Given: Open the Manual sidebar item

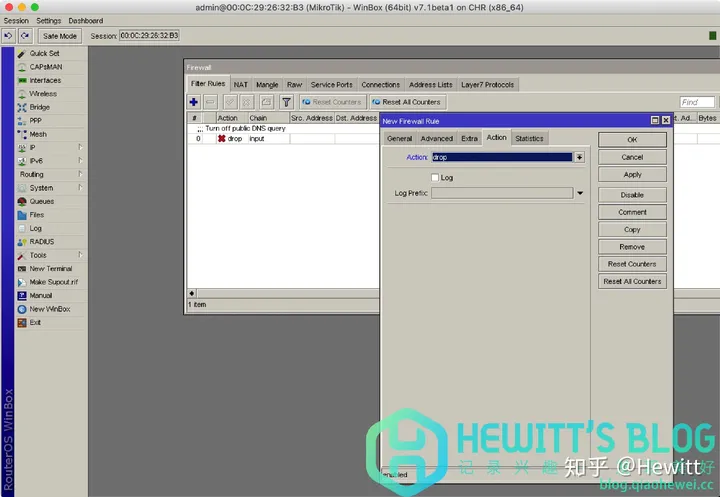Looking at the screenshot, I should 40,295.
